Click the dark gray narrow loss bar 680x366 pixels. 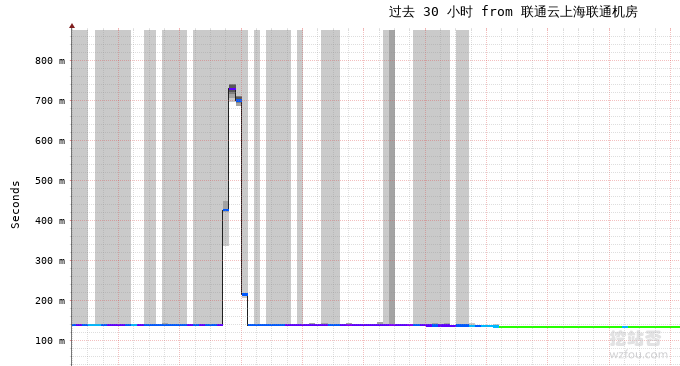click(392, 177)
